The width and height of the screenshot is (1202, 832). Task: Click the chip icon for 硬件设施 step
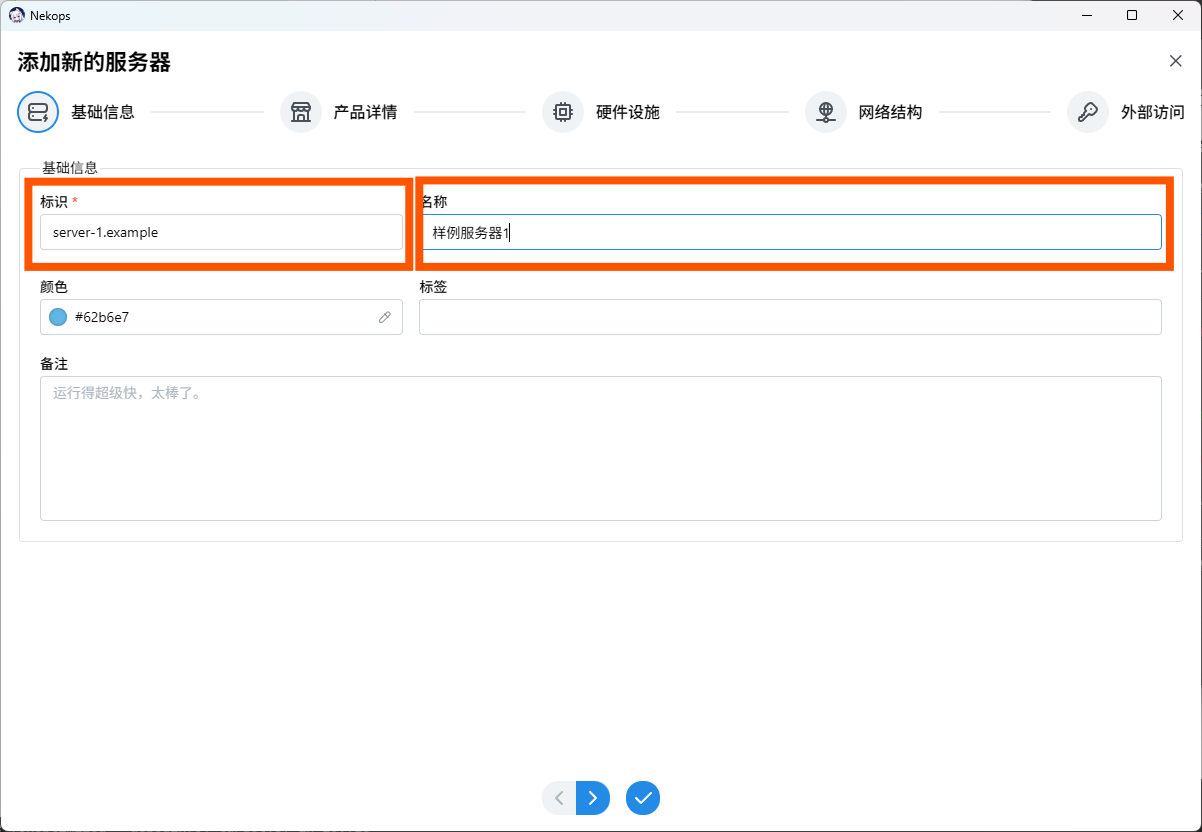pos(563,112)
